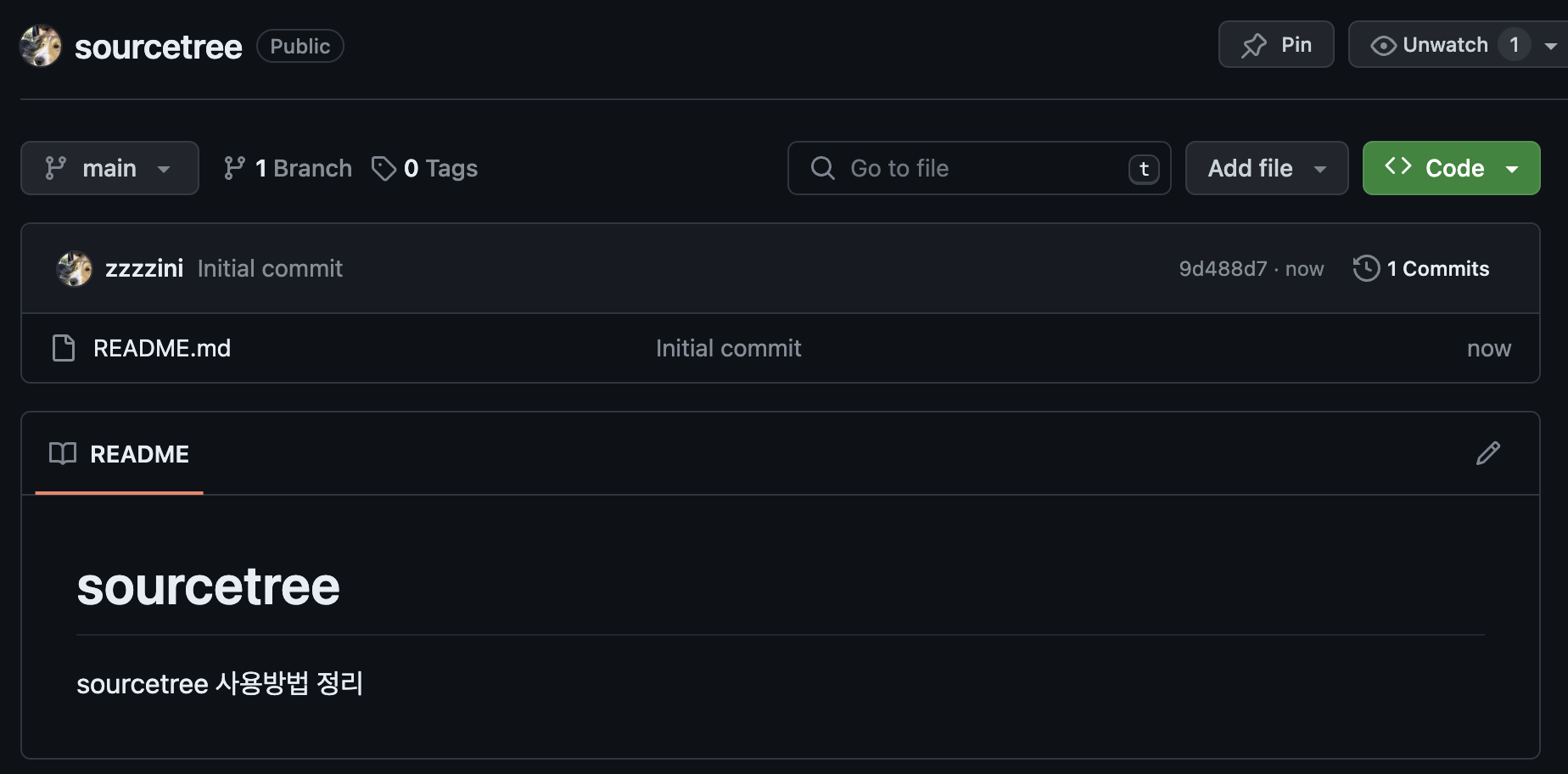Viewport: 1568px width, 774px height.
Task: Click the 'now' timestamp in README.md row
Action: pyautogui.click(x=1489, y=349)
